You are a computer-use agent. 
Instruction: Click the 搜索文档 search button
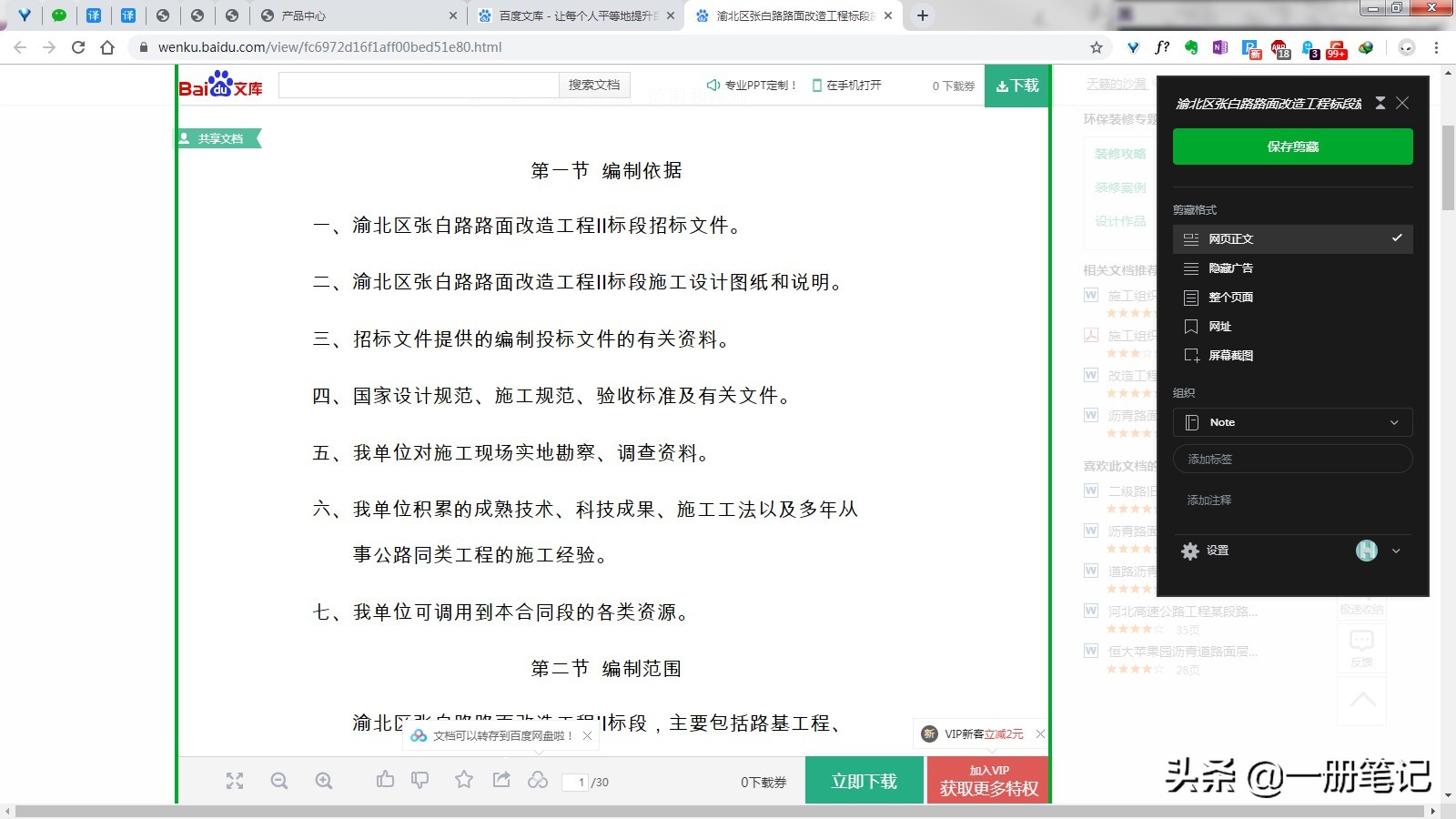593,84
